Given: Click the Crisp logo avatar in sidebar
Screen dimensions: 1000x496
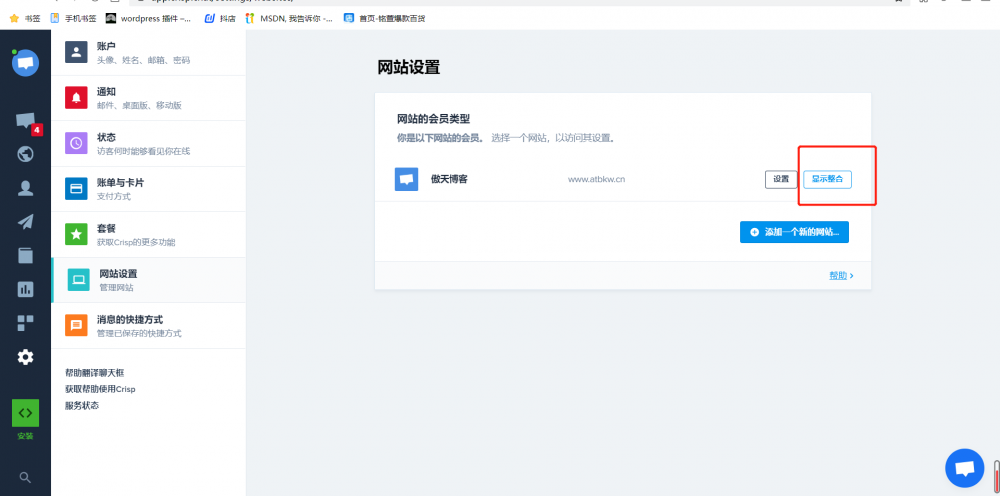Looking at the screenshot, I should [x=26, y=62].
